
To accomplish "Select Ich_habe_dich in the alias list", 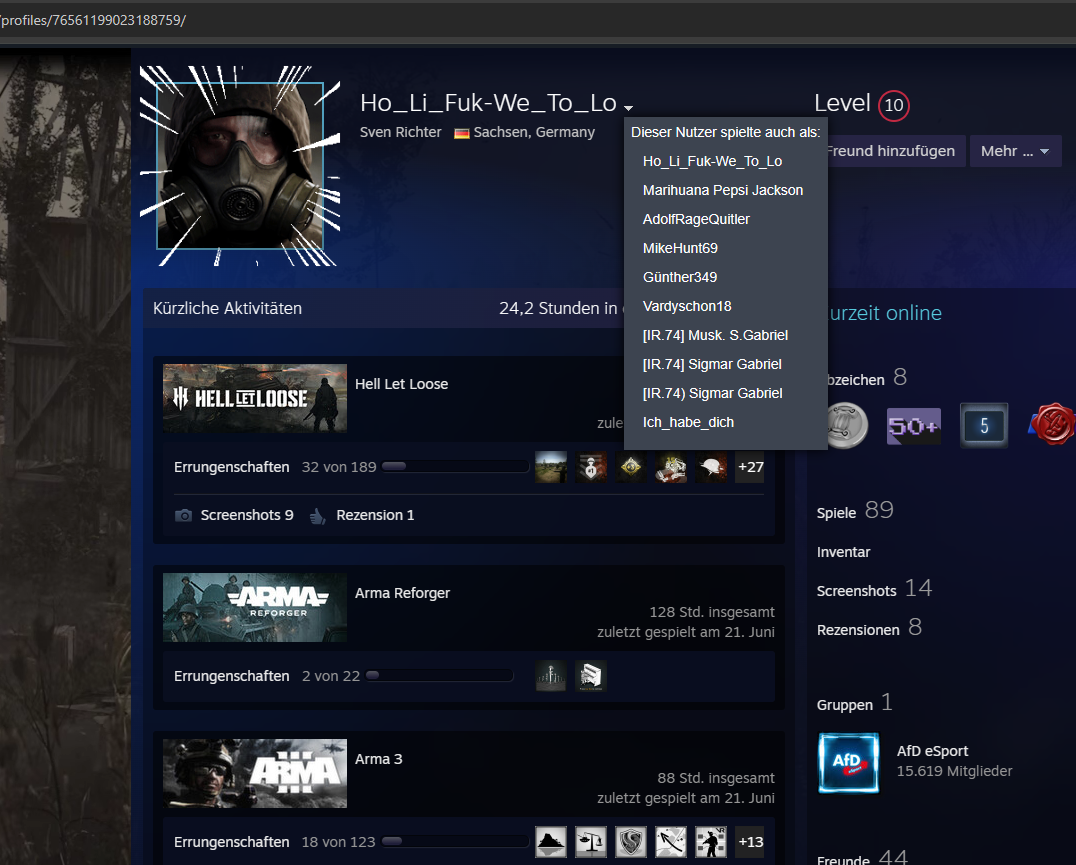I will pyautogui.click(x=688, y=422).
